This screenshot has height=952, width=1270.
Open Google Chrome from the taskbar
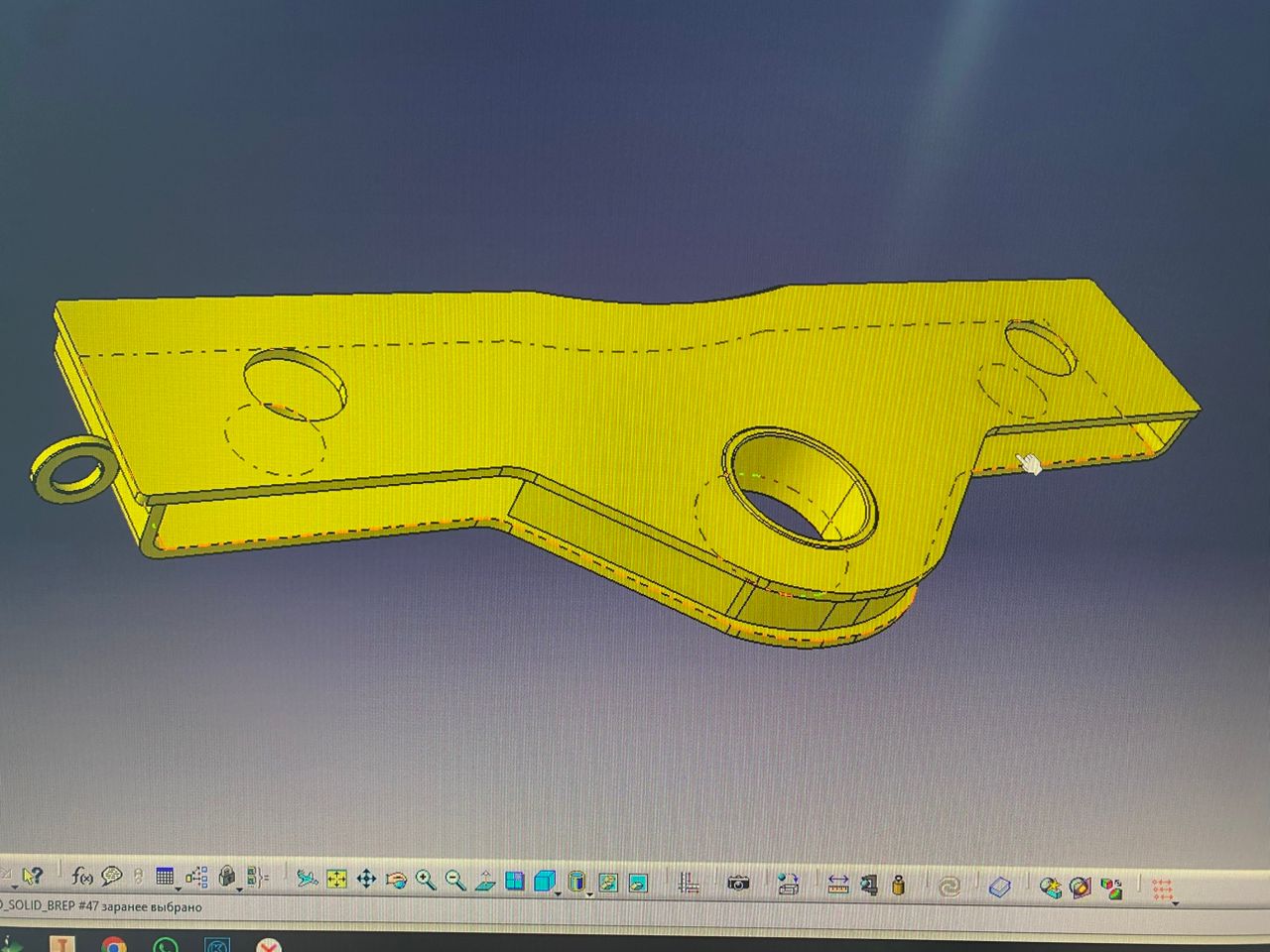114,943
